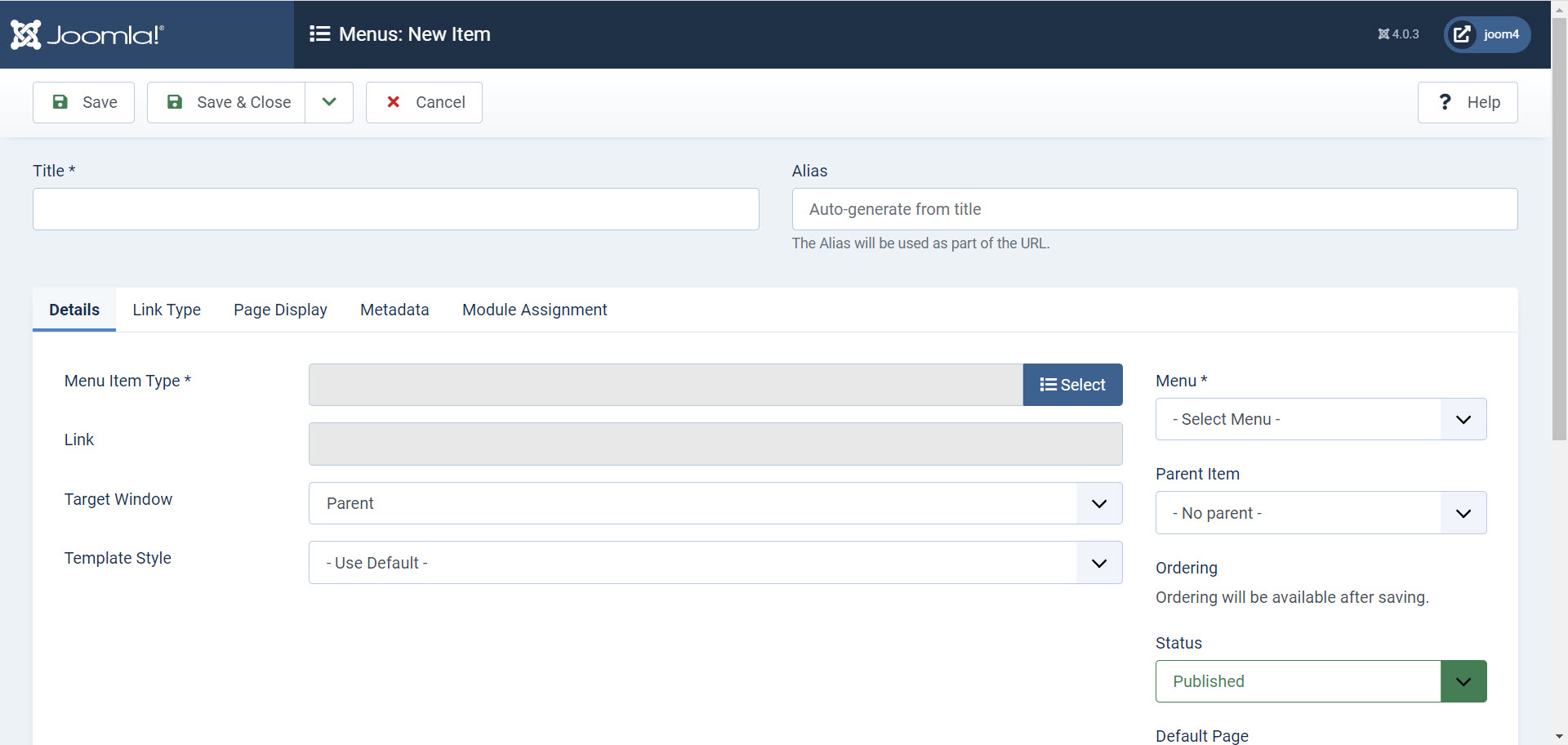Open the Select Menu dropdown
Image resolution: width=1568 pixels, height=745 pixels.
(1321, 419)
